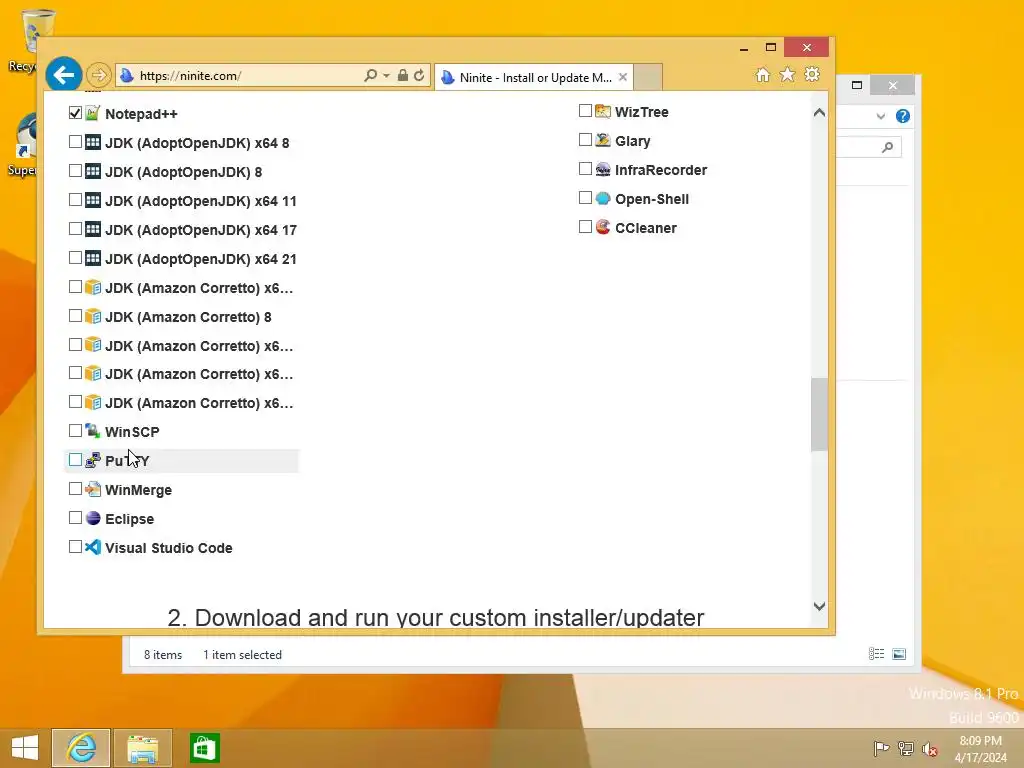1024x768 pixels.
Task: Click the security lock icon
Action: point(403,75)
